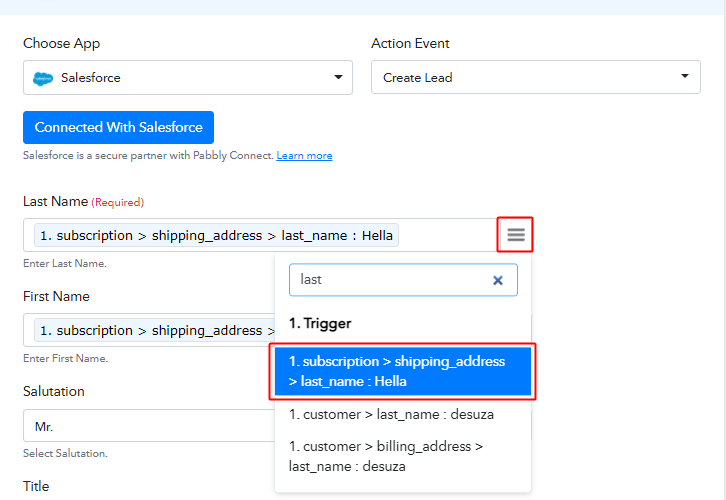This screenshot has width=726, height=500.
Task: Click the Connected With Salesforce button
Action: (118, 127)
